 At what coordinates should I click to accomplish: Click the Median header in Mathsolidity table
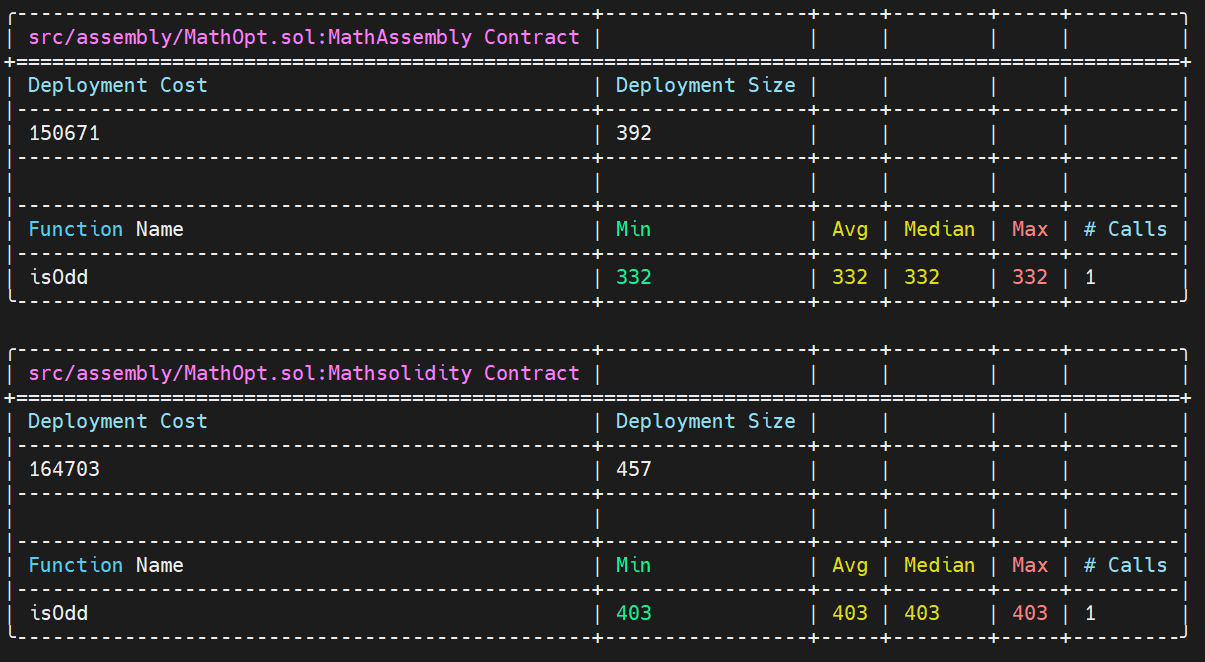940,566
